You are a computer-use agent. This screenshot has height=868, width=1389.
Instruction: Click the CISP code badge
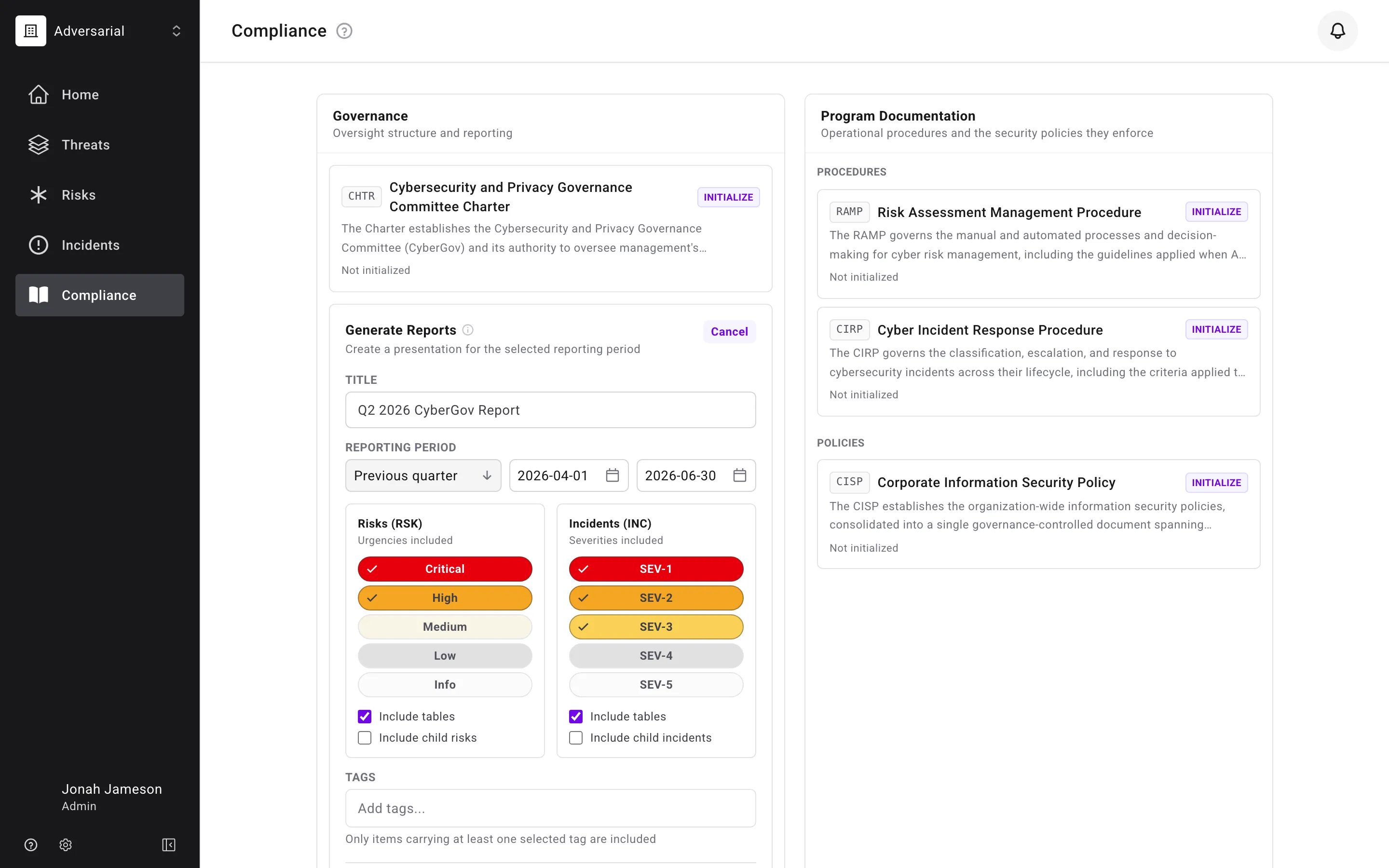849,482
